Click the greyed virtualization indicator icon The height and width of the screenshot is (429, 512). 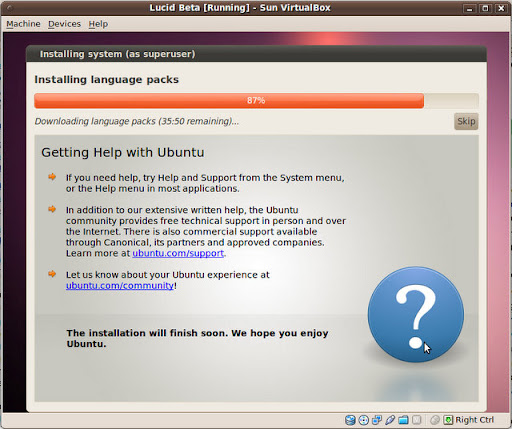click(x=417, y=420)
